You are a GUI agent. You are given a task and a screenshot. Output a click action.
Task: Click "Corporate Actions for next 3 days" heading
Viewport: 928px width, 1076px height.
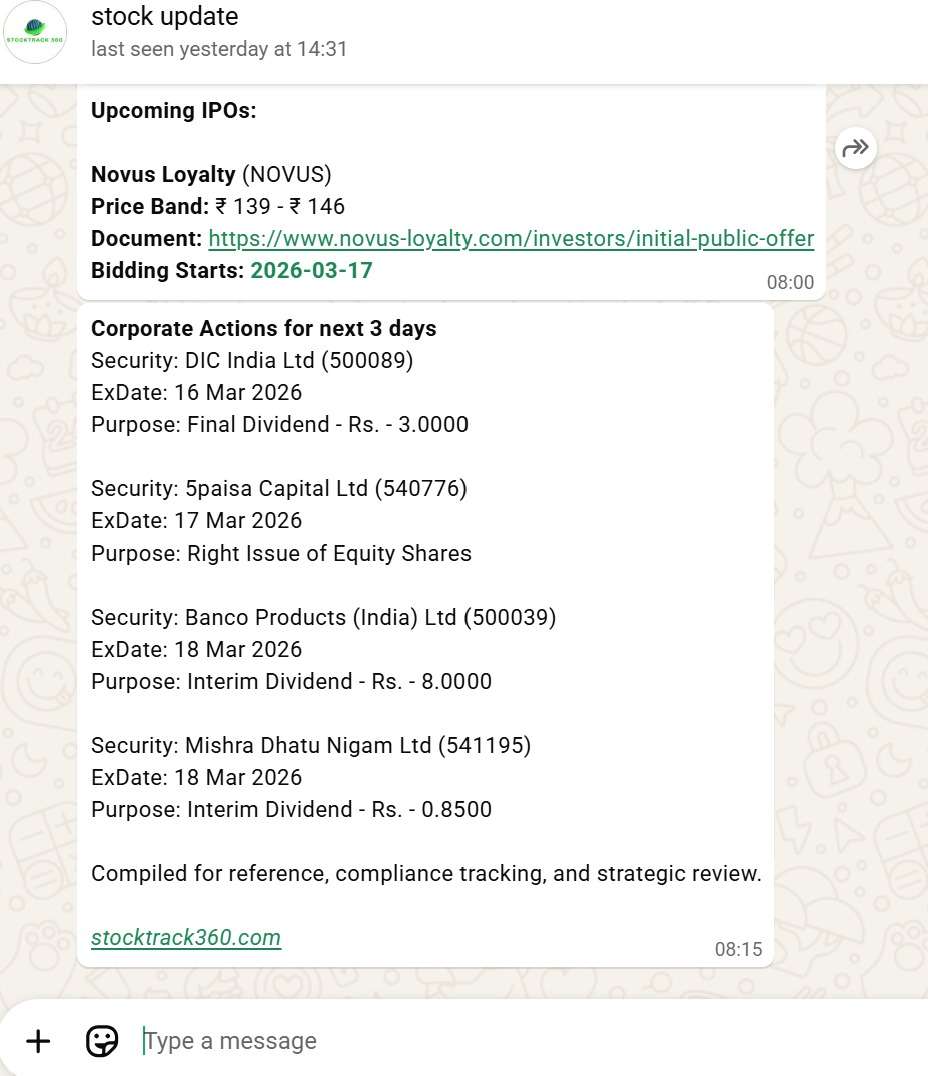[264, 329]
